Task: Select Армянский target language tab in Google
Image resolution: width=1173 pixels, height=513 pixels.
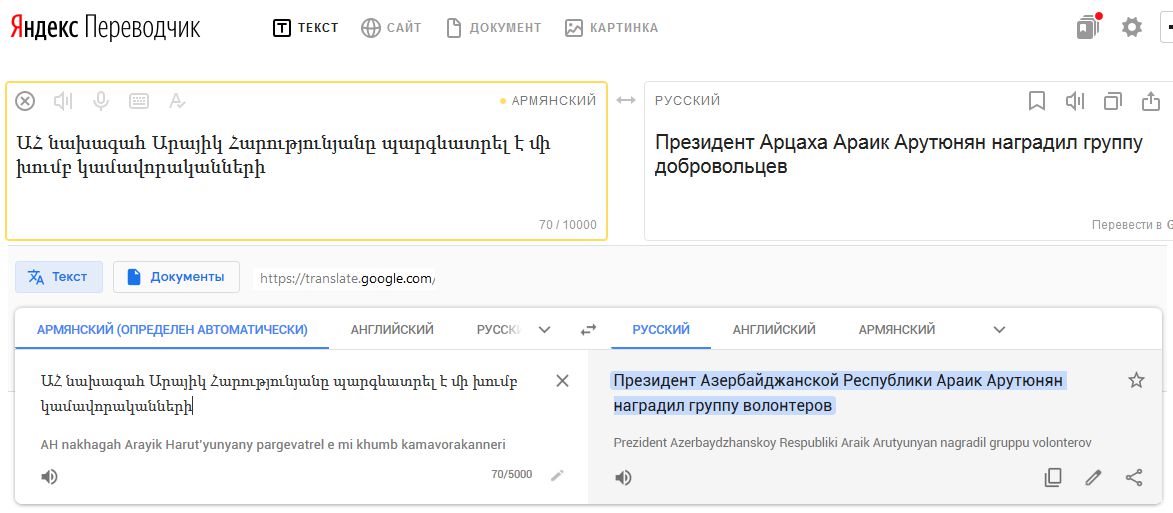Action: click(897, 330)
